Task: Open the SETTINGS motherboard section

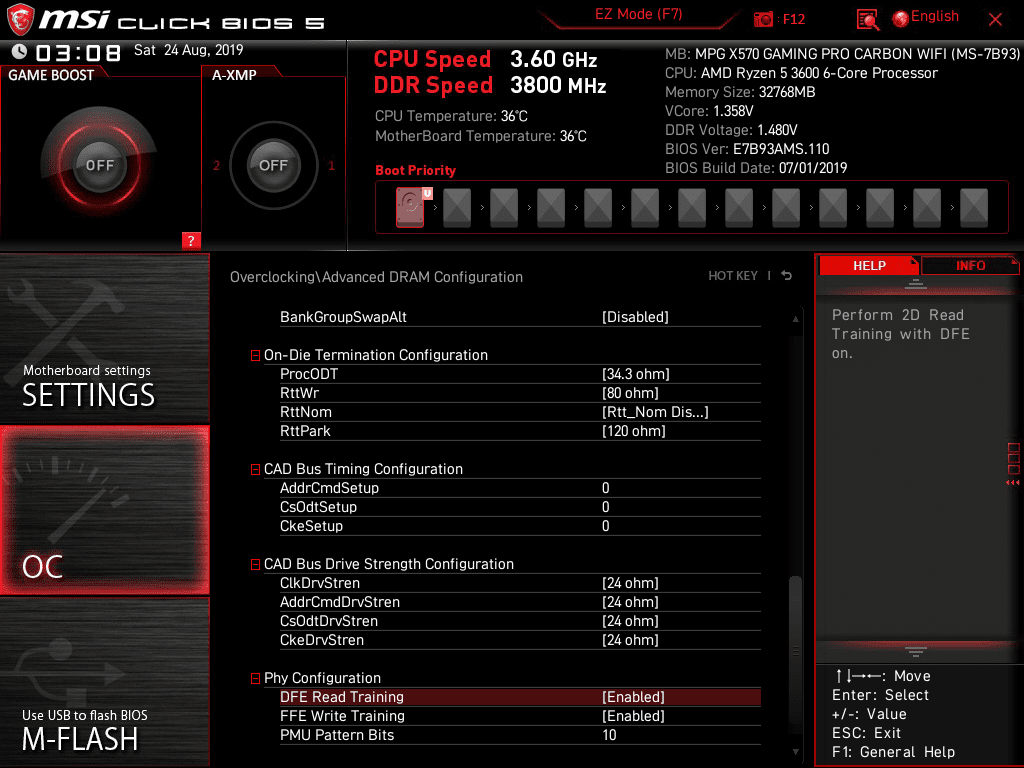Action: (104, 339)
